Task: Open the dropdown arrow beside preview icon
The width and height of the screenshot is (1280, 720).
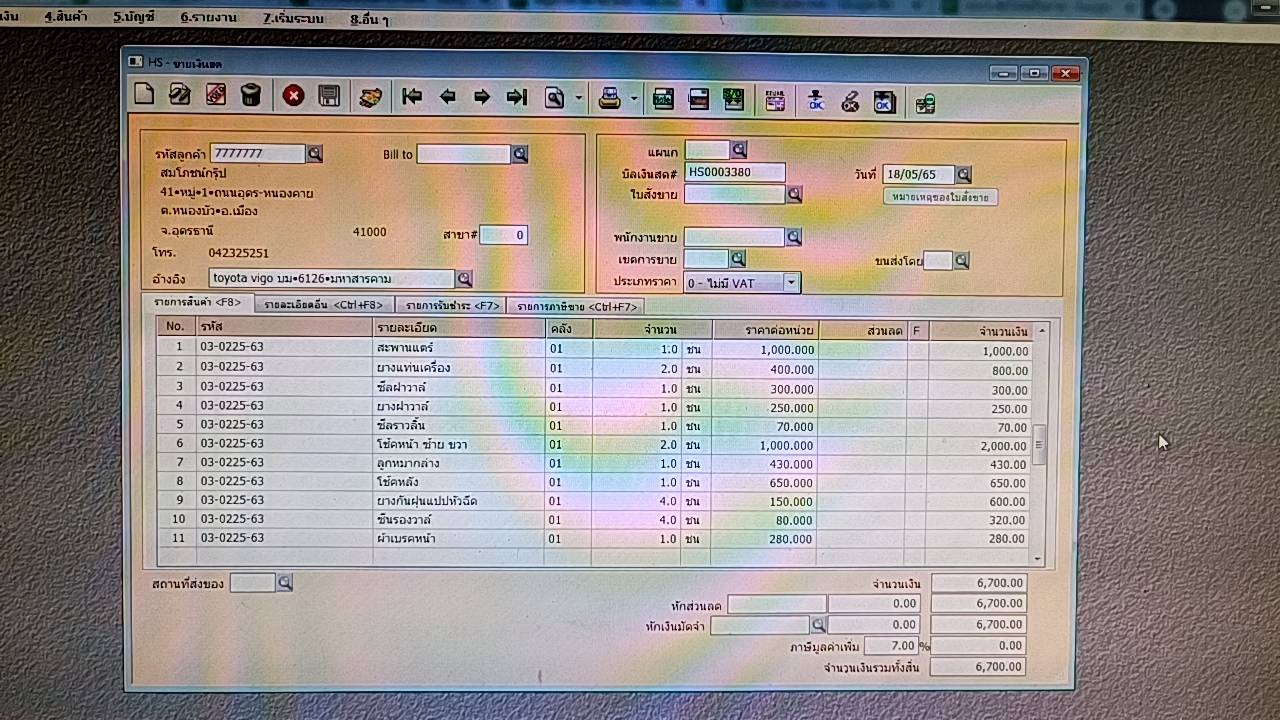Action: tap(578, 99)
